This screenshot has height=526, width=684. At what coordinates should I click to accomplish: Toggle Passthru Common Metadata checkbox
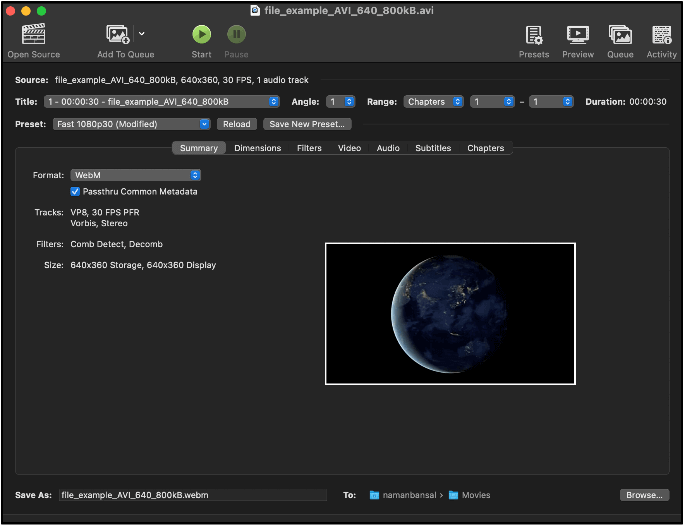75,191
